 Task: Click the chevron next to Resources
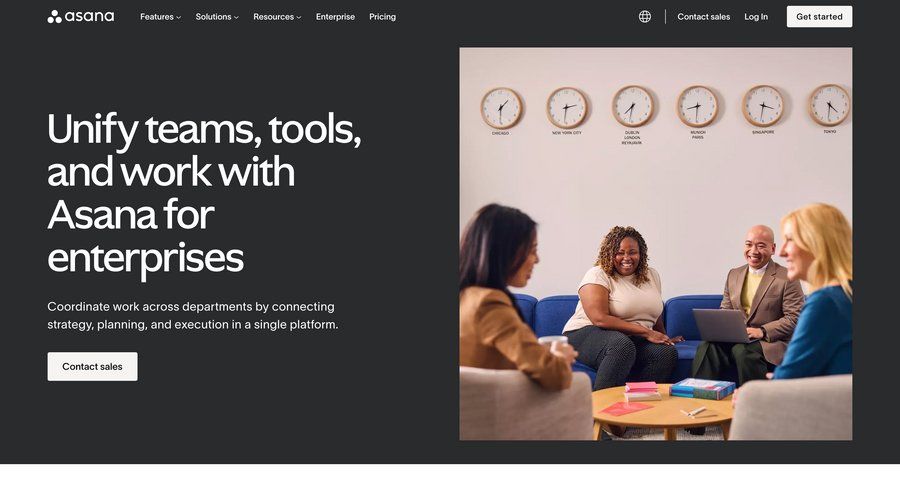tap(299, 17)
